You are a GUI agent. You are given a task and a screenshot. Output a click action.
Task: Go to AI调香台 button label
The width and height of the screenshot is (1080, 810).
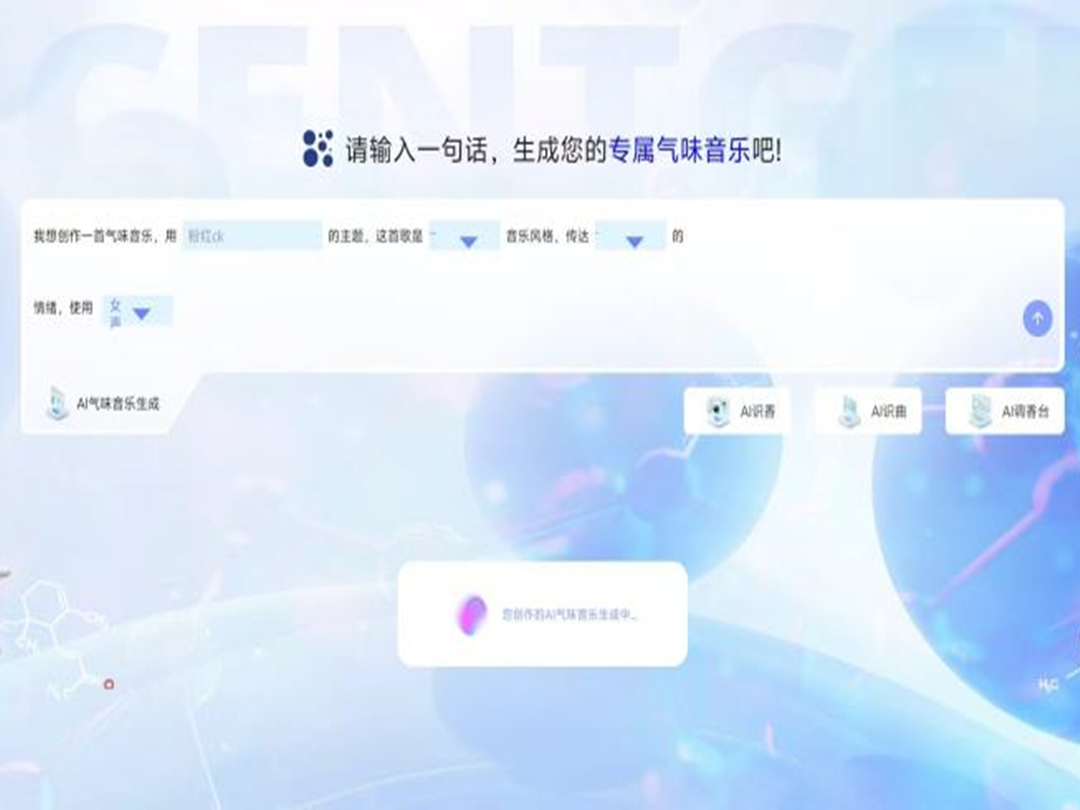point(1025,411)
